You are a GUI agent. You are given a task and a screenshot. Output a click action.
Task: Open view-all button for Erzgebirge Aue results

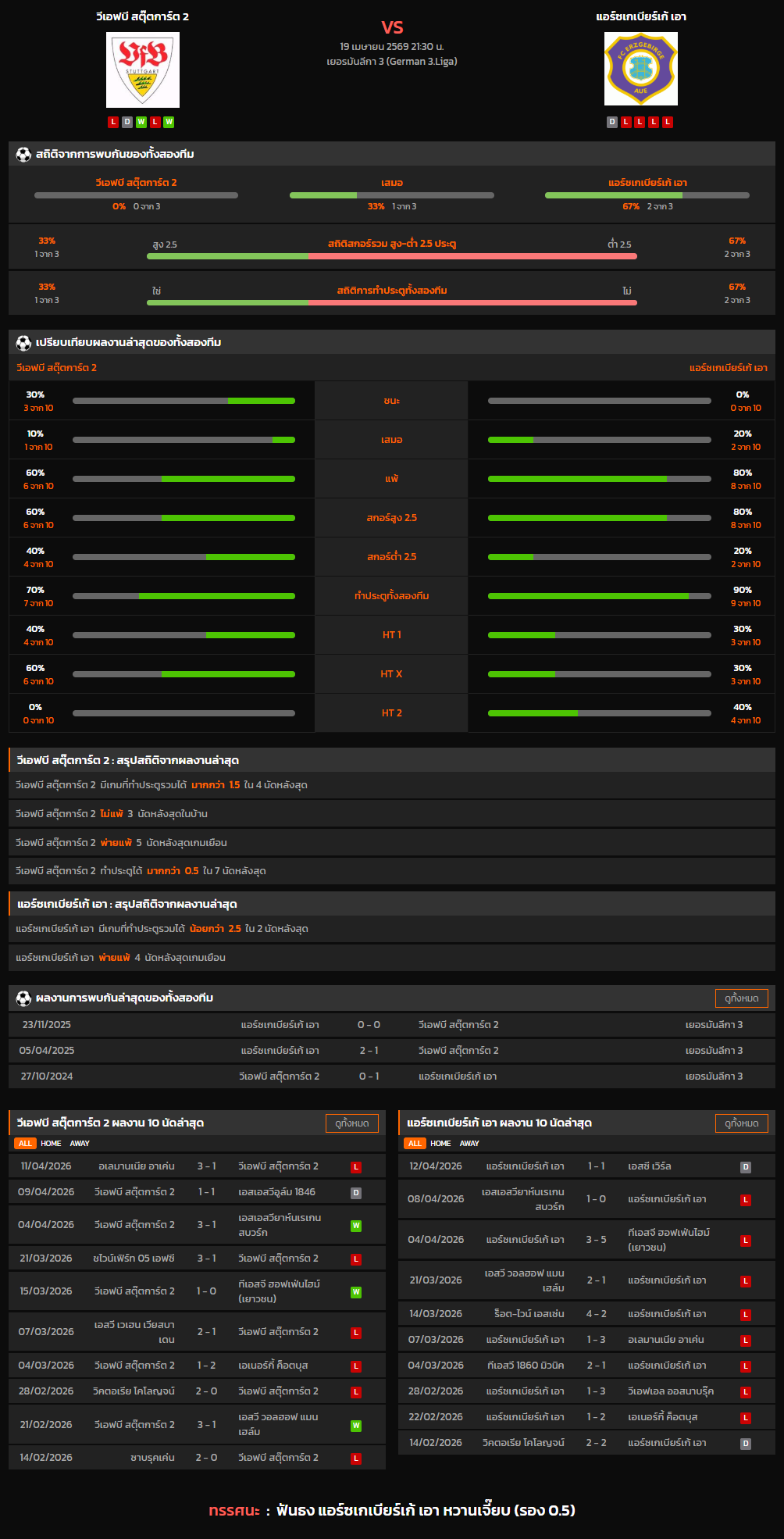point(741,1123)
